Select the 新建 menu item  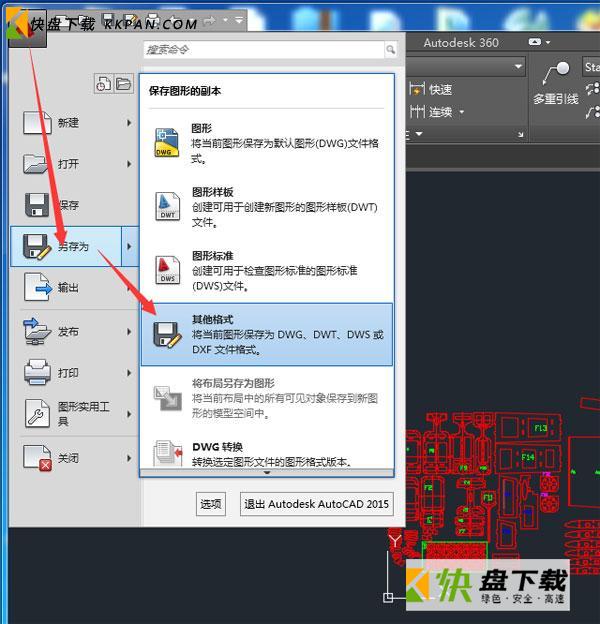click(x=74, y=123)
